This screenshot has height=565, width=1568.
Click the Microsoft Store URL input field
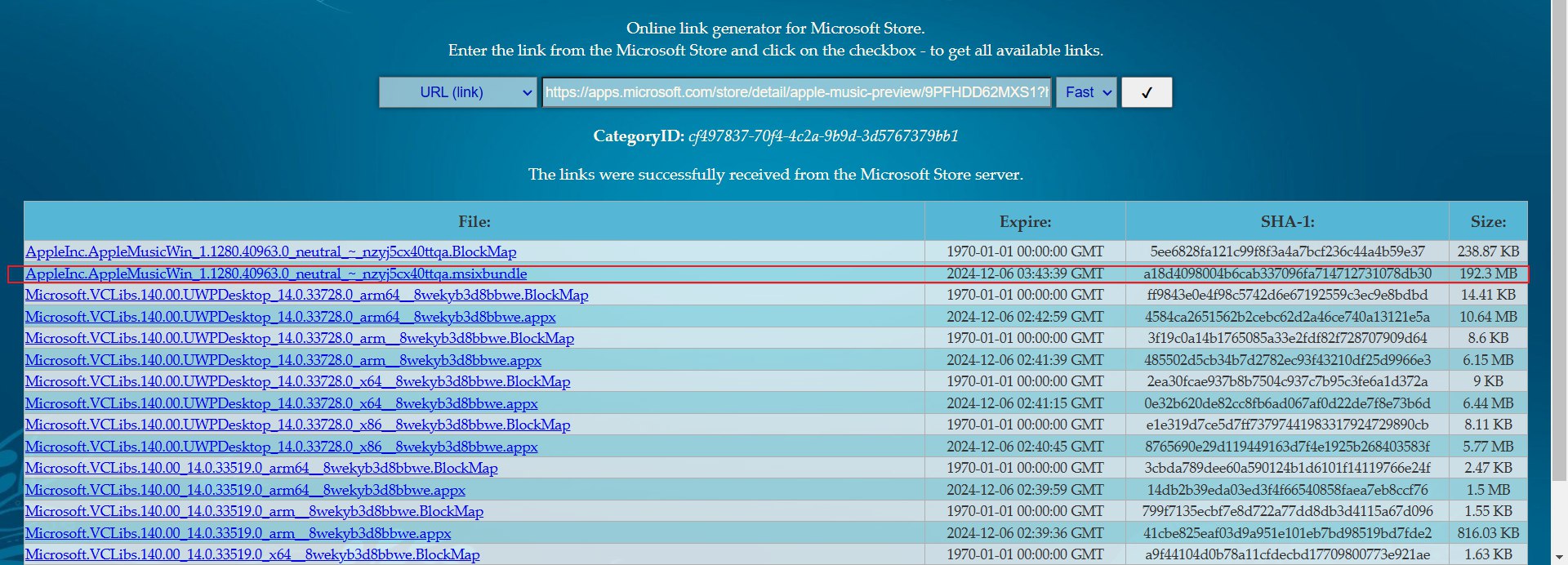796,92
